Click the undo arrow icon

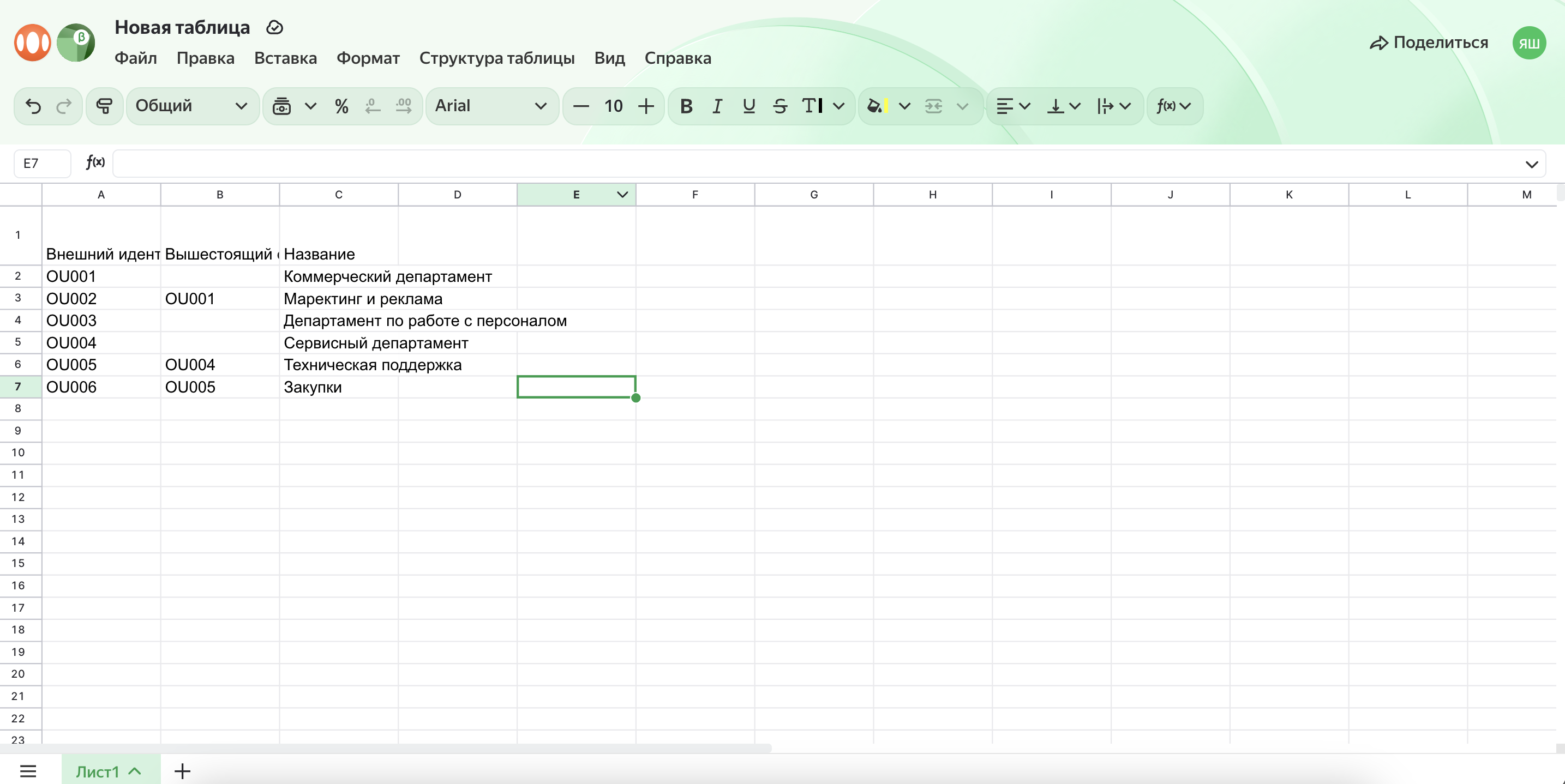(33, 106)
